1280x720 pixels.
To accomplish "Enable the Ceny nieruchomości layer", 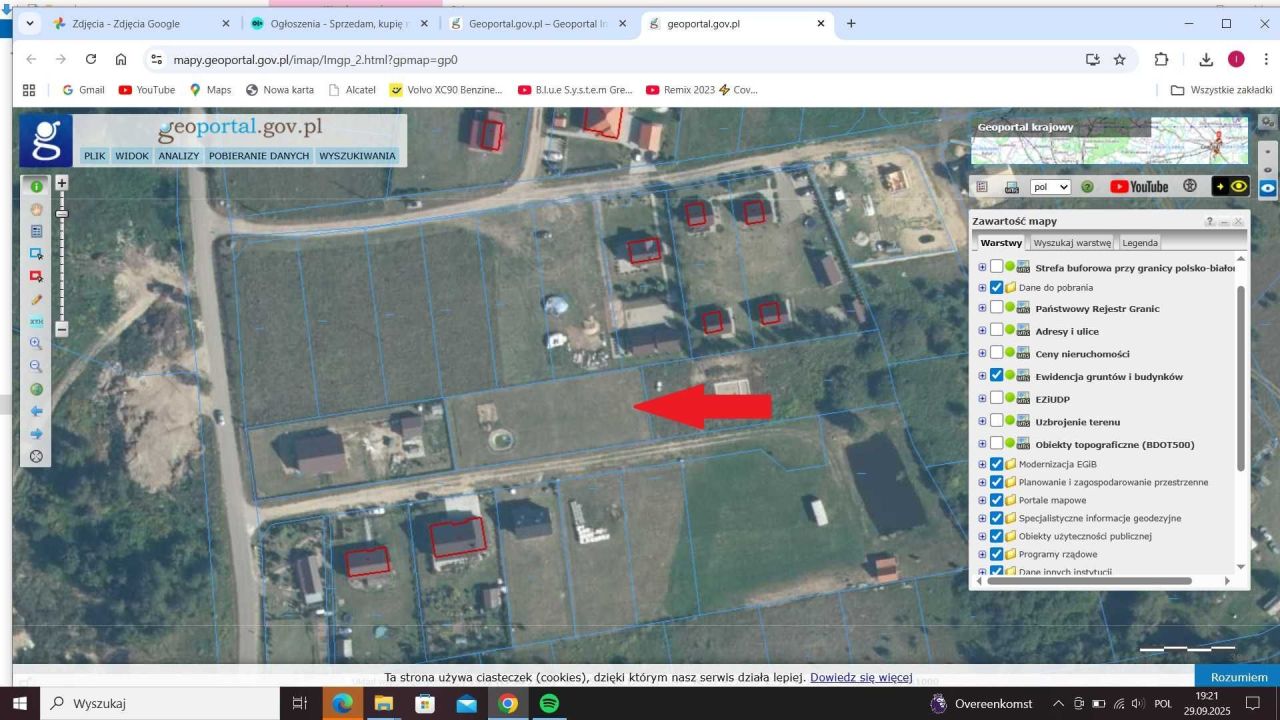I will (x=996, y=353).
